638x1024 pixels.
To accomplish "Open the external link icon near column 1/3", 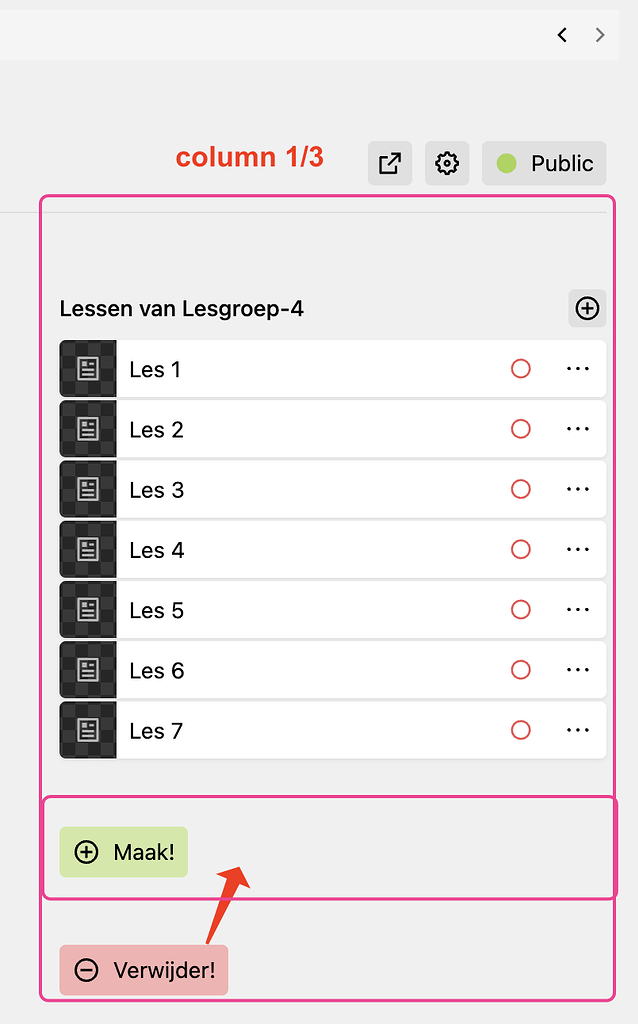I will click(389, 163).
